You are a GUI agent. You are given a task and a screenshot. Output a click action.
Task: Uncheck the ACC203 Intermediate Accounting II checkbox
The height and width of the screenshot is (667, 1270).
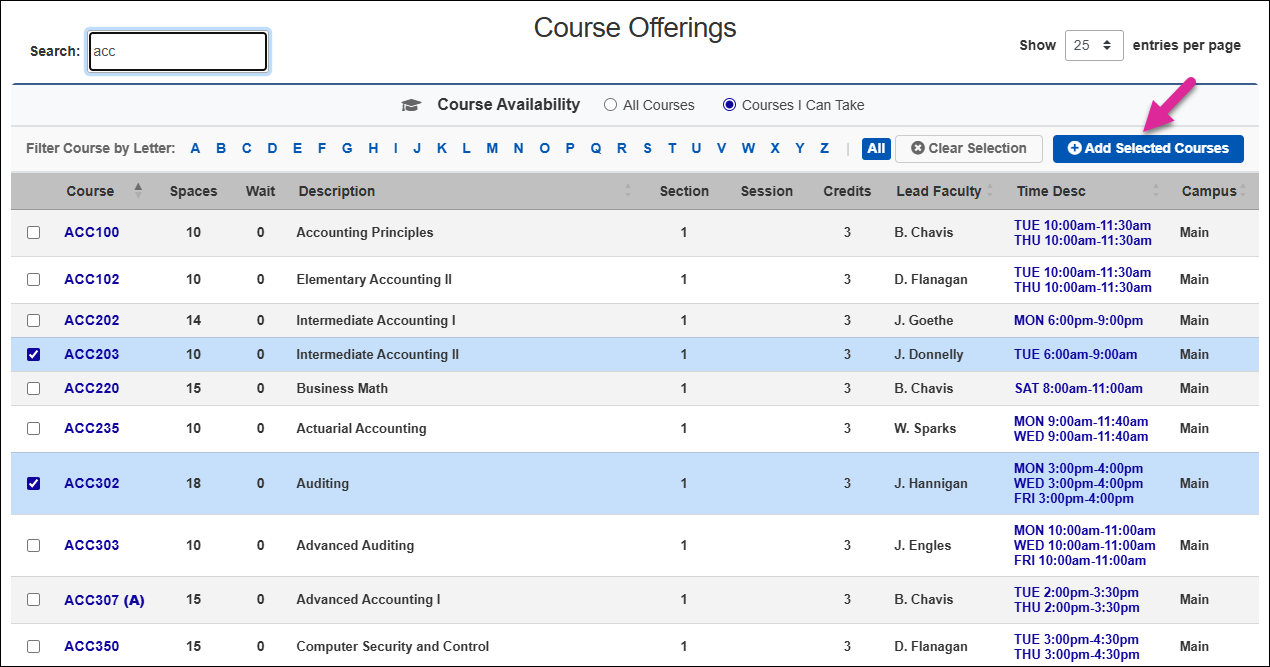(33, 354)
